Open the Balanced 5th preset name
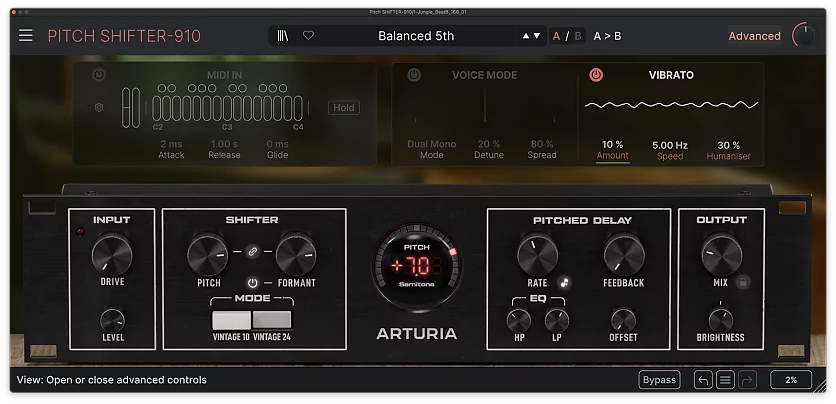 coord(416,36)
